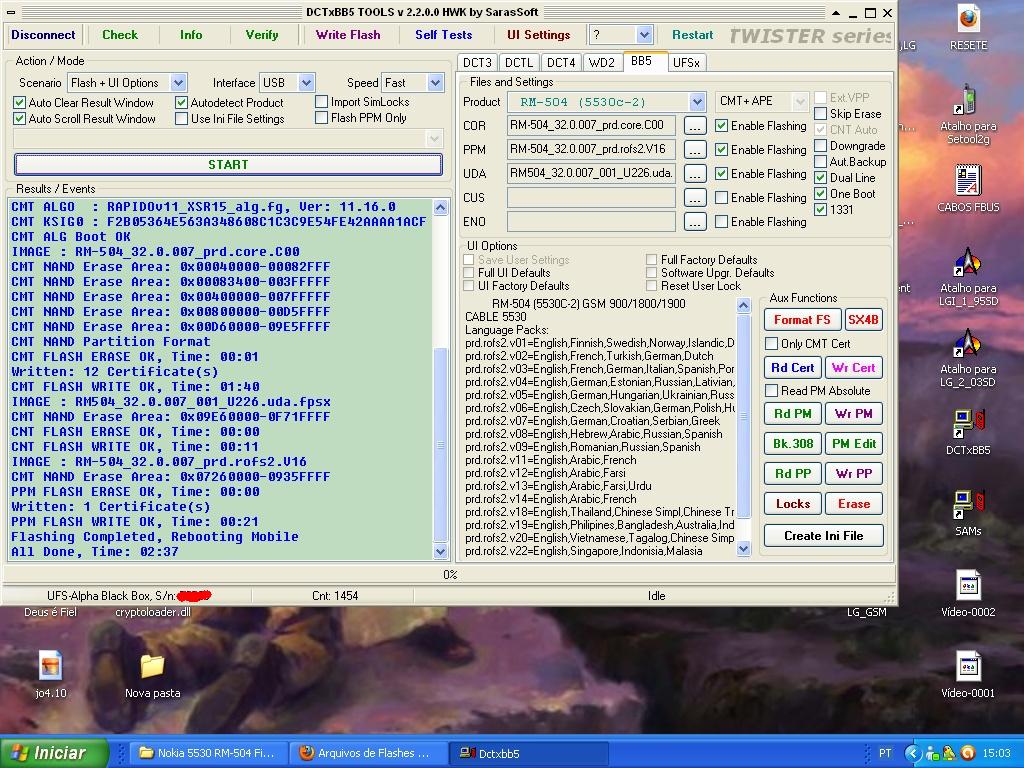
Task: Open the question mark dropdown in toolbar
Action: 644,35
